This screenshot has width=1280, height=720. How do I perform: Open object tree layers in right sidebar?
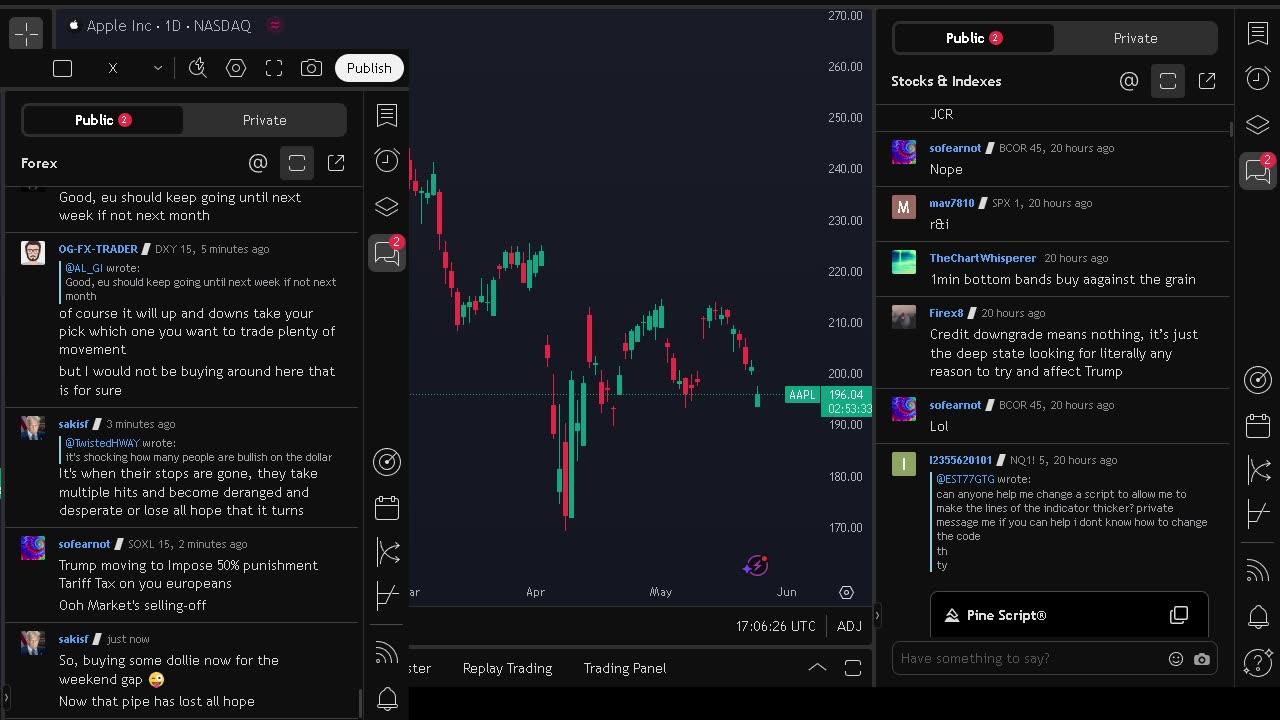coord(1258,125)
